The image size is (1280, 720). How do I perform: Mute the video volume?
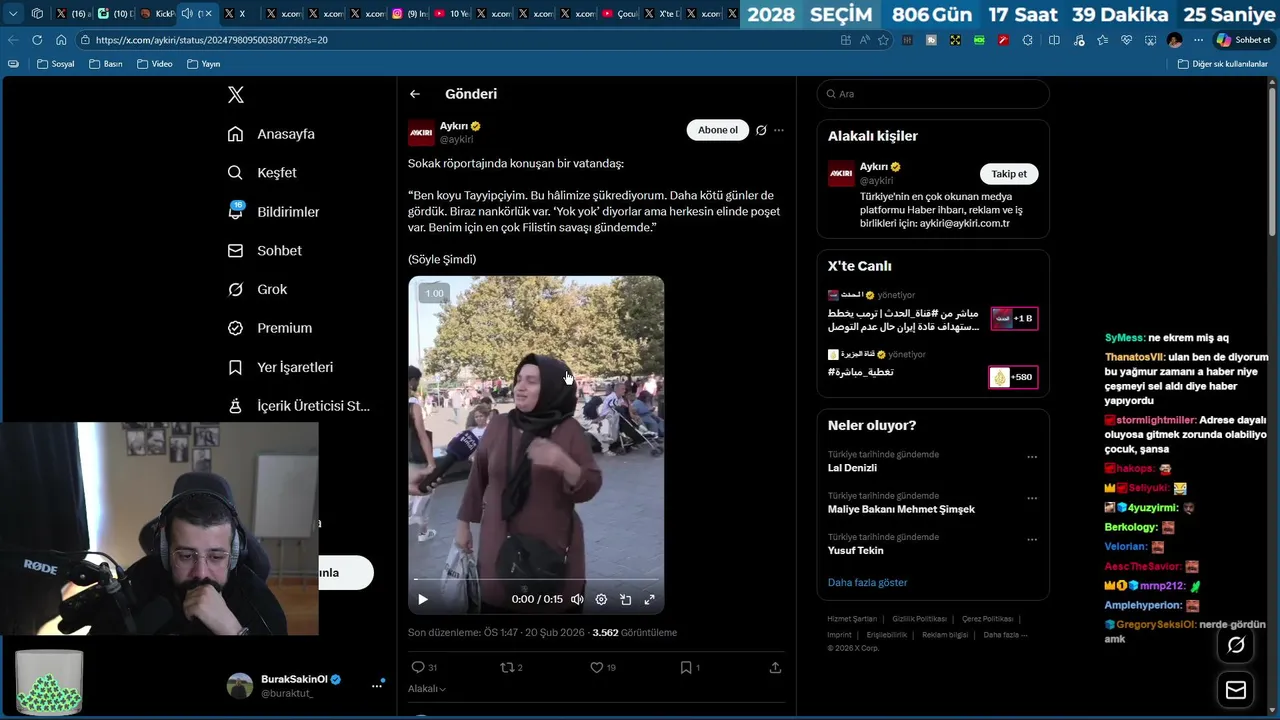[577, 599]
